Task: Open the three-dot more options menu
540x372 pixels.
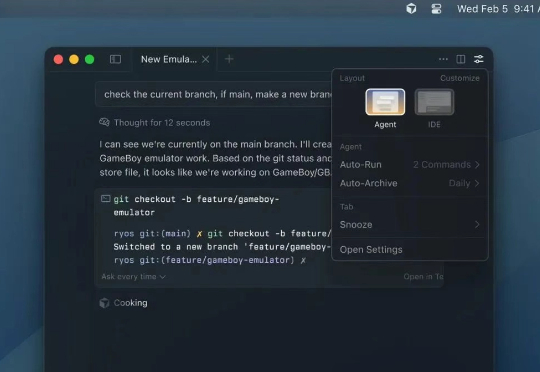Action: coord(443,59)
